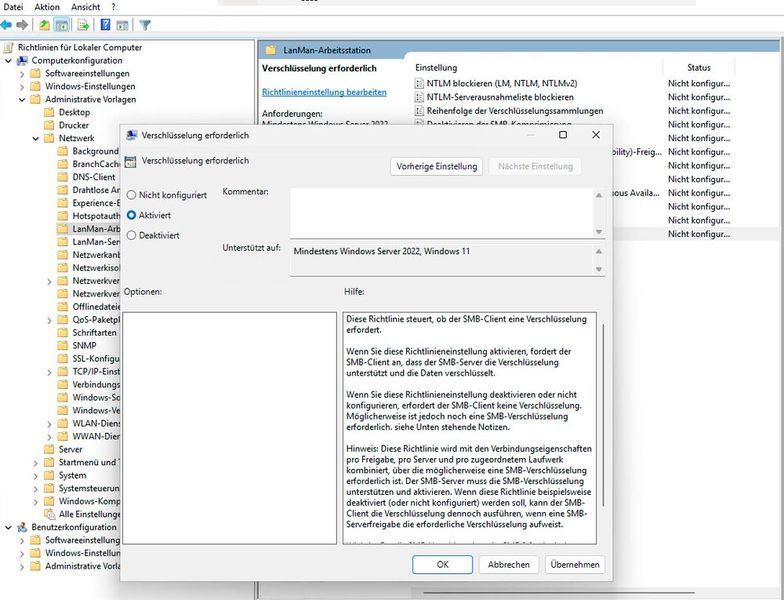Click the filter funnel toolbar icon
This screenshot has height=600, width=784.
tap(145, 24)
